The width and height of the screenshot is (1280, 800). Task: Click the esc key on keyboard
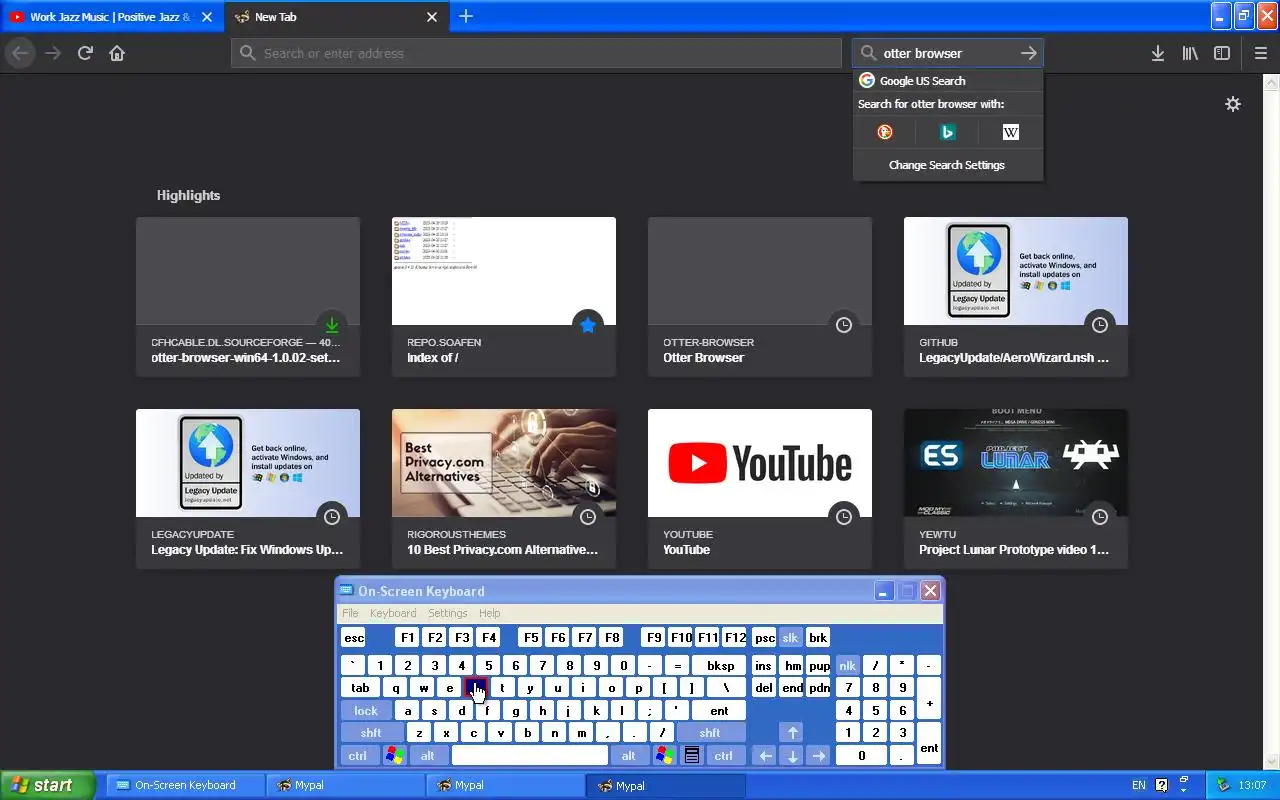[x=354, y=638]
